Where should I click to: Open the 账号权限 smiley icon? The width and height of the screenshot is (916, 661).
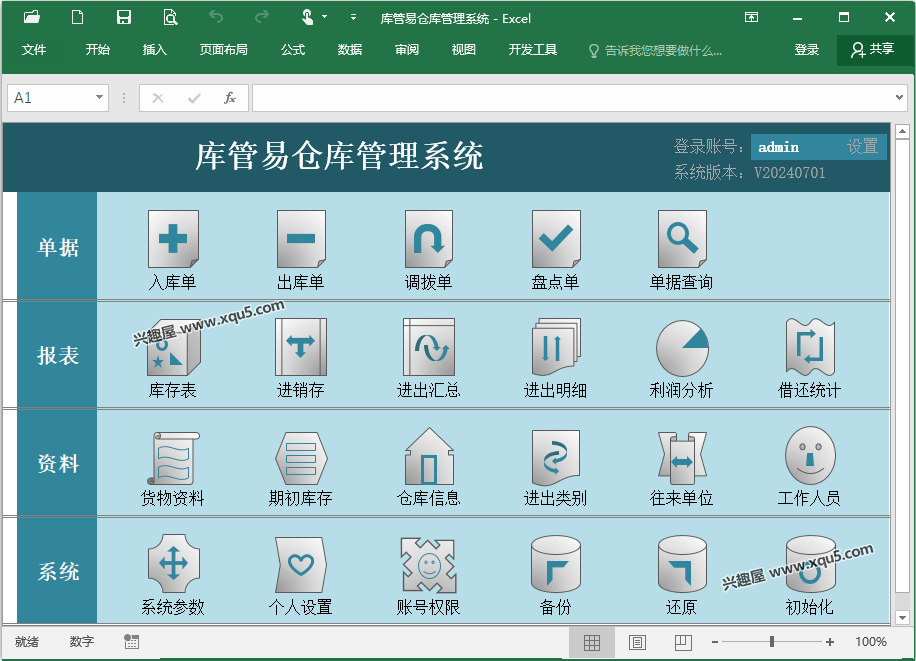(429, 565)
